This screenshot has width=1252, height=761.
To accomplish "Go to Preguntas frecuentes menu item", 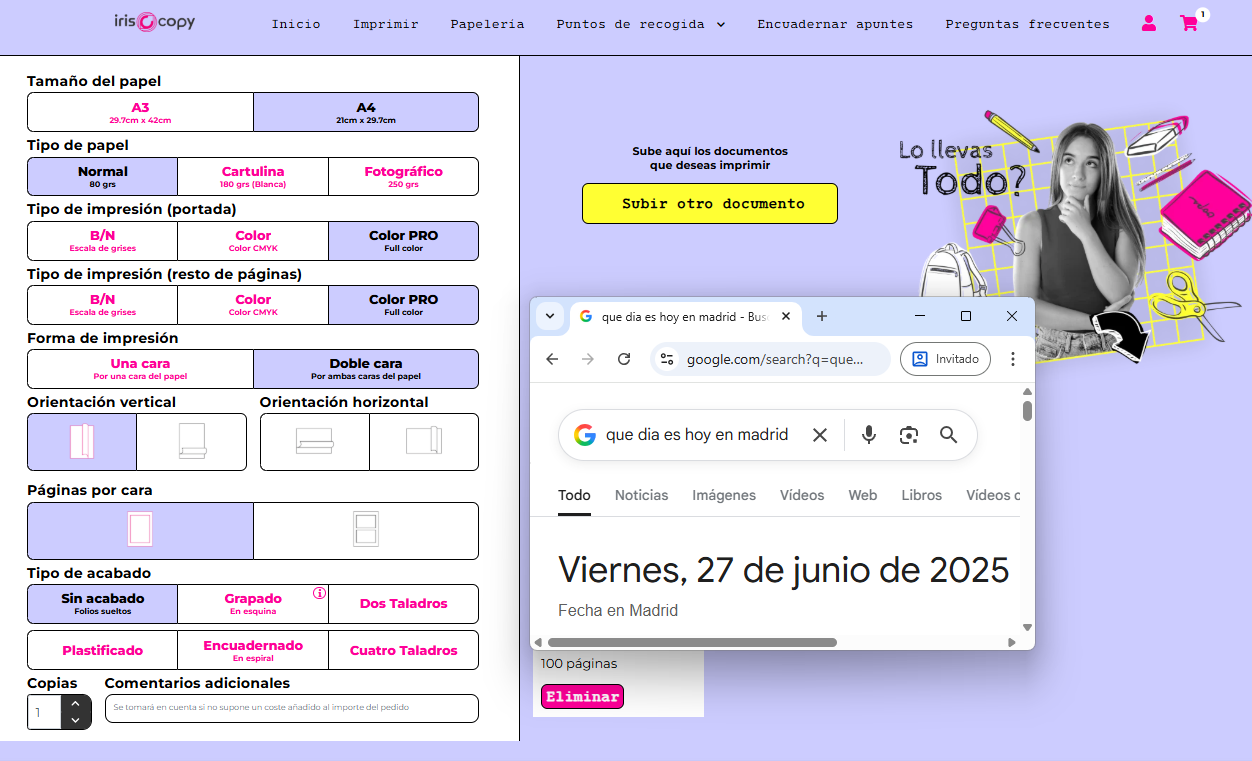I will (1027, 24).
